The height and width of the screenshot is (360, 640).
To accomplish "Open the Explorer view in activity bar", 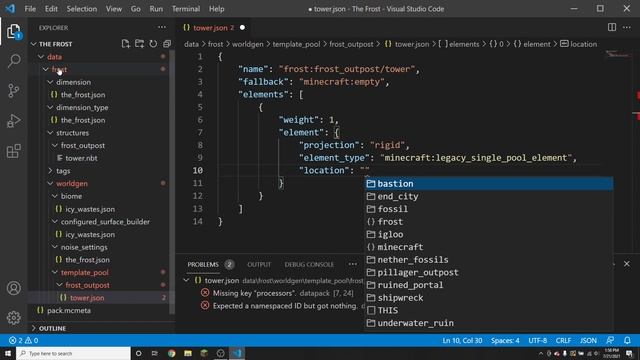I will [13, 31].
